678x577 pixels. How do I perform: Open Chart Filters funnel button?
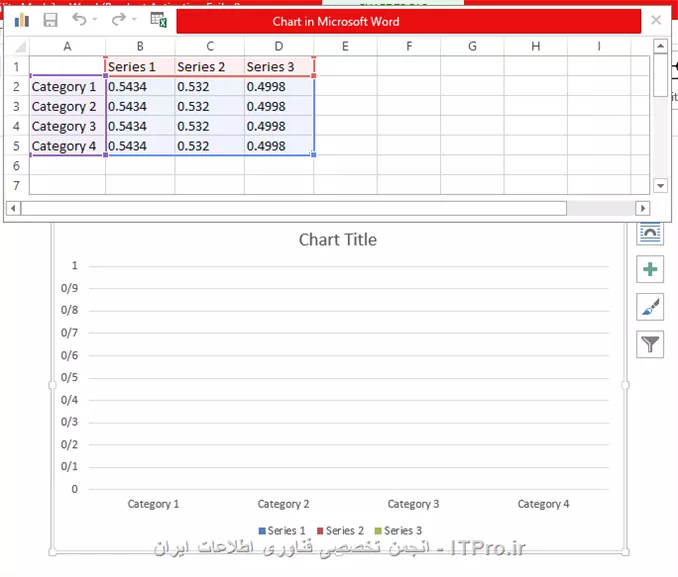650,344
